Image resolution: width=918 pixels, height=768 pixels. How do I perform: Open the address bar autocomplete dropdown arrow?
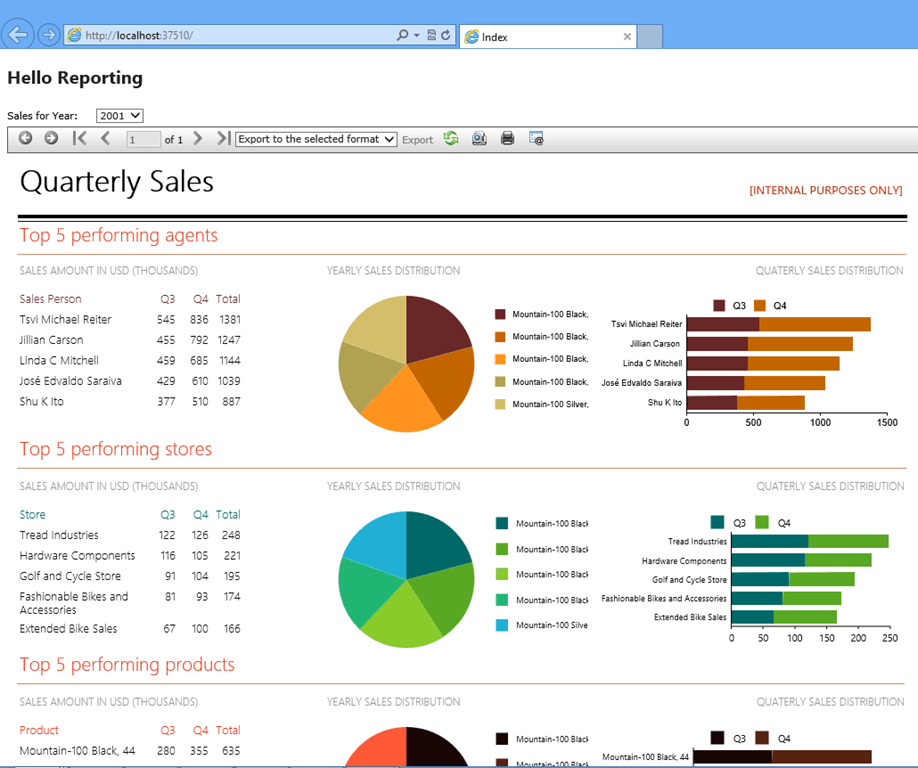click(x=416, y=36)
